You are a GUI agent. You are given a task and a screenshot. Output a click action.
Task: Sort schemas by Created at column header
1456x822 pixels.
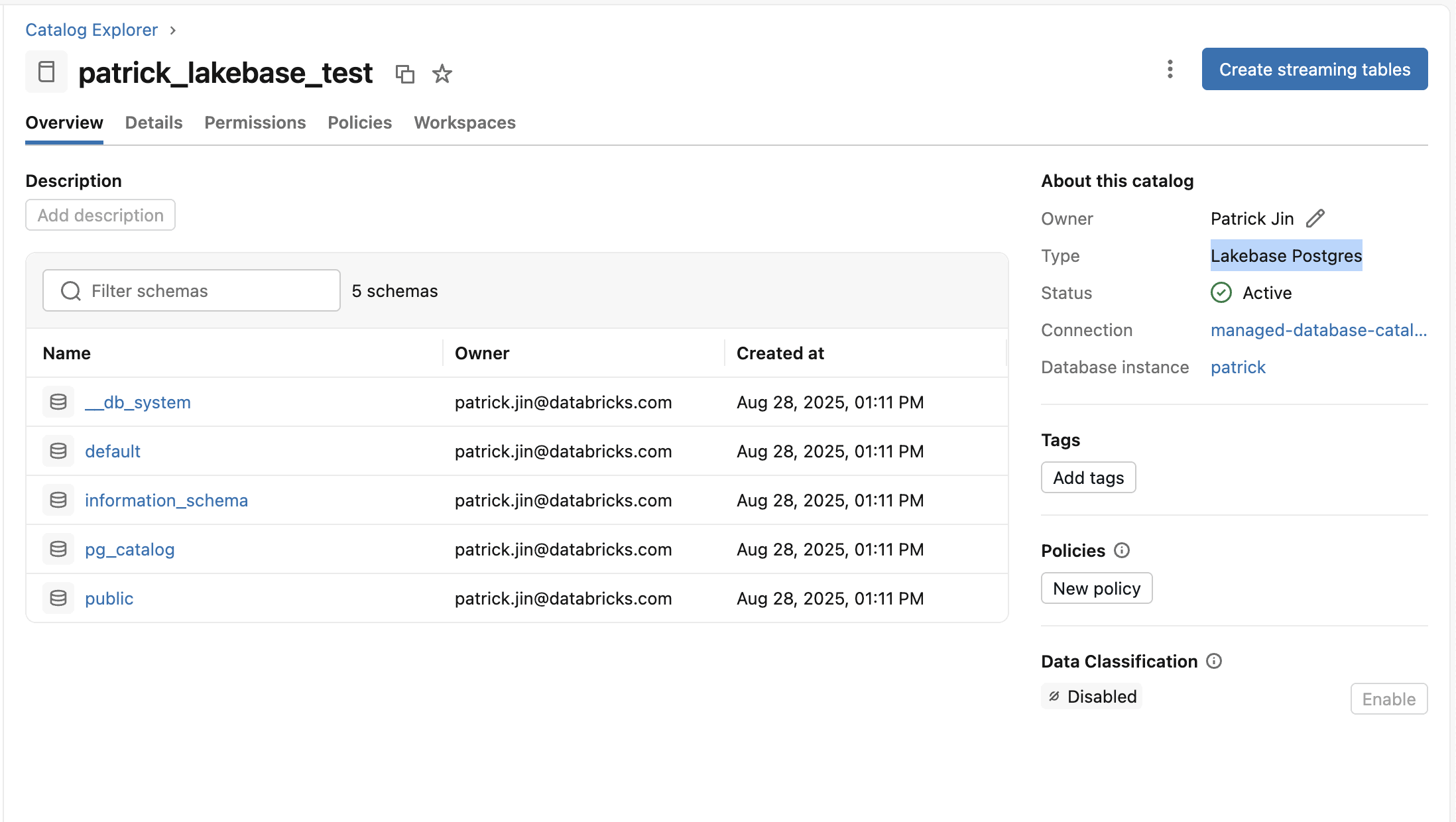tap(780, 353)
